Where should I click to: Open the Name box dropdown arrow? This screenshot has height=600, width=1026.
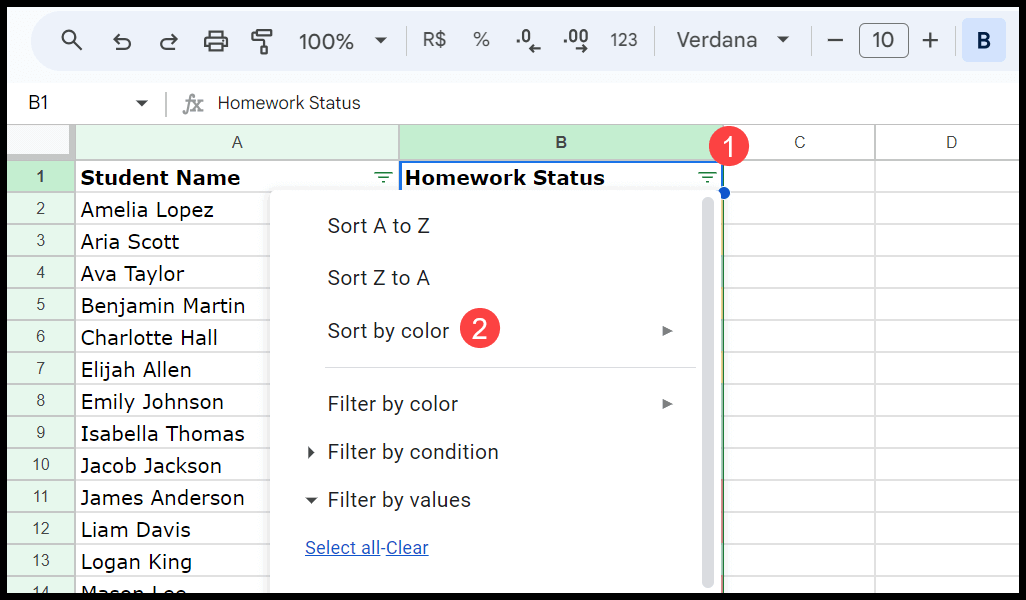click(x=141, y=103)
